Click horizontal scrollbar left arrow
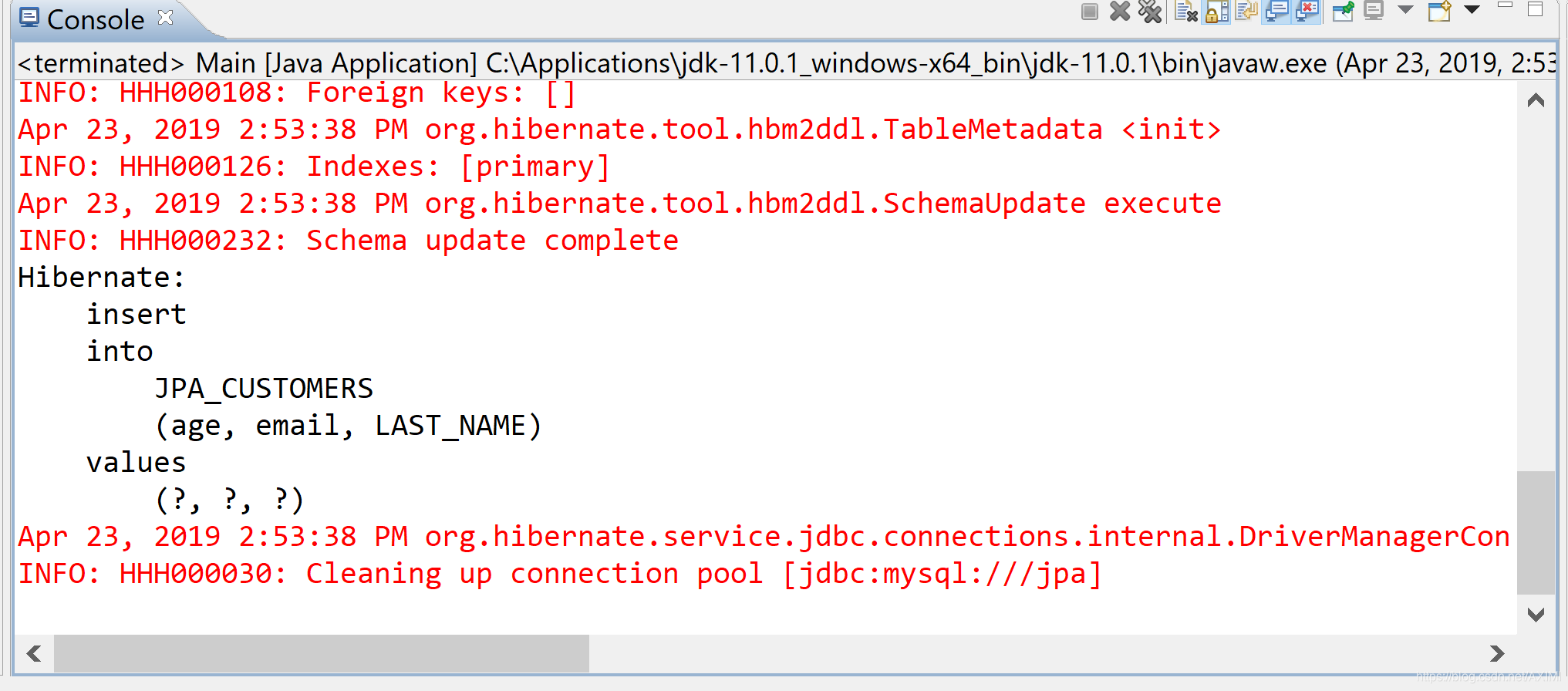 34,654
